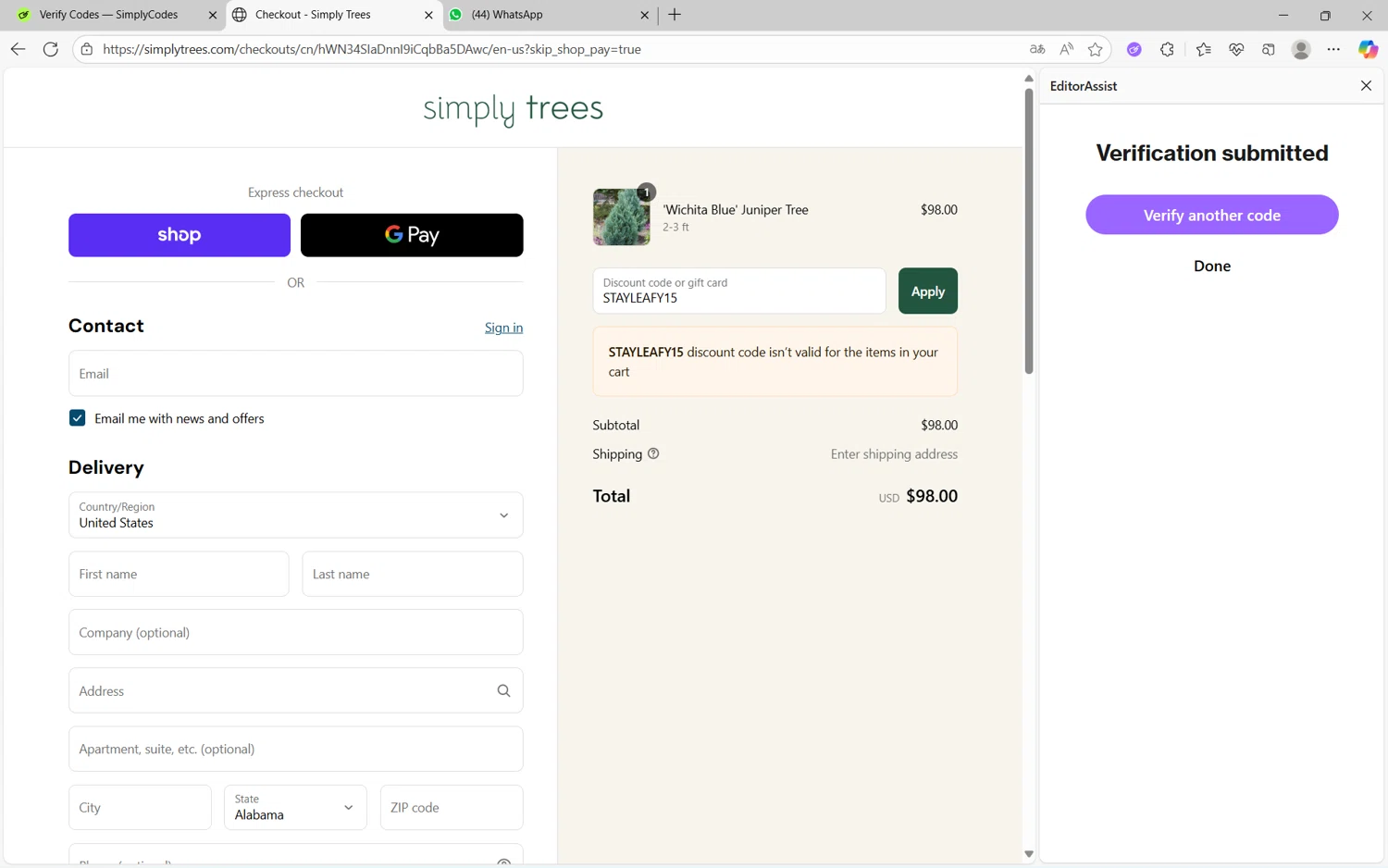Focus the Company (optional) field
The image size is (1388, 868).
click(295, 632)
